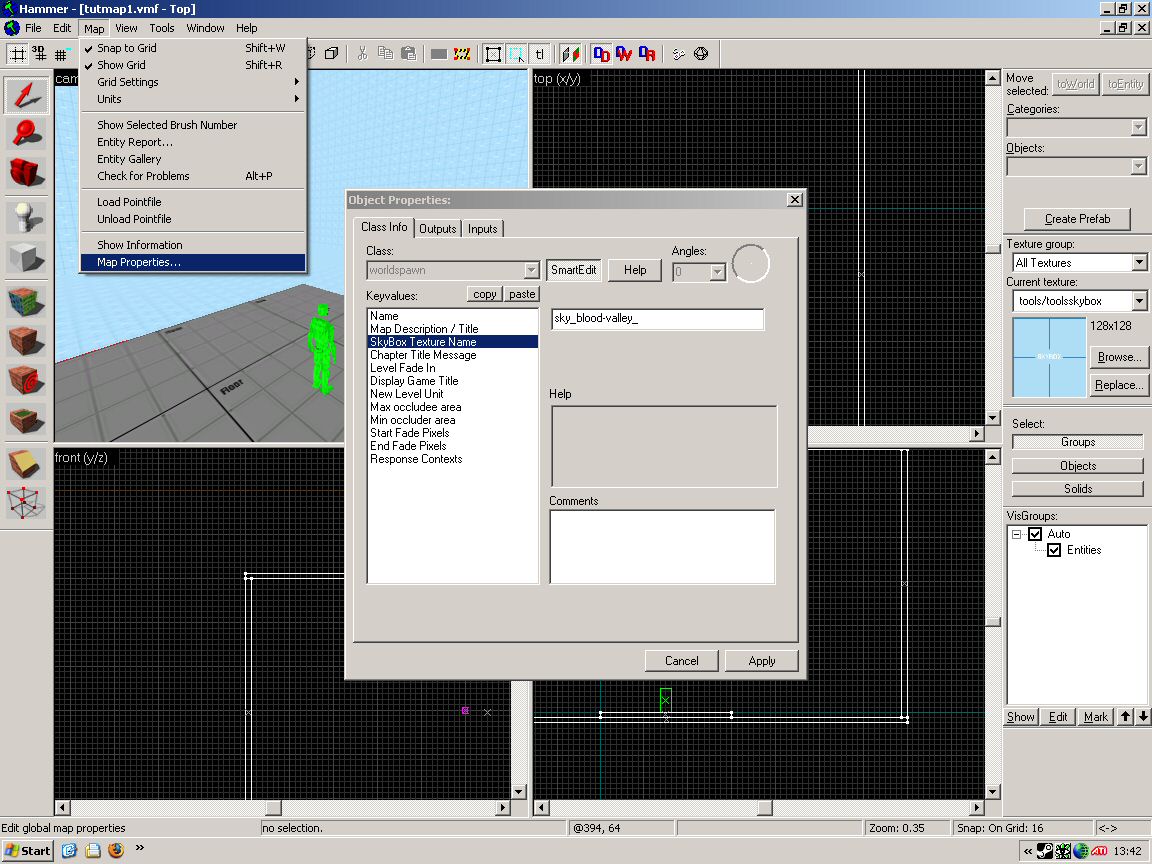Screen dimensions: 1152x864
Task: Choose Check for Problems menu entry
Action: pos(192,176)
